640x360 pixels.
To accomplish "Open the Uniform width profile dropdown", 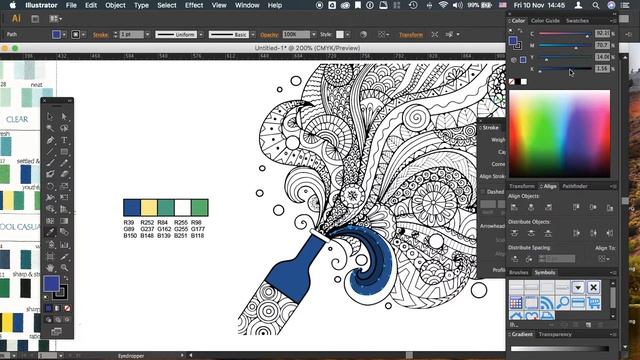I will [201, 35].
